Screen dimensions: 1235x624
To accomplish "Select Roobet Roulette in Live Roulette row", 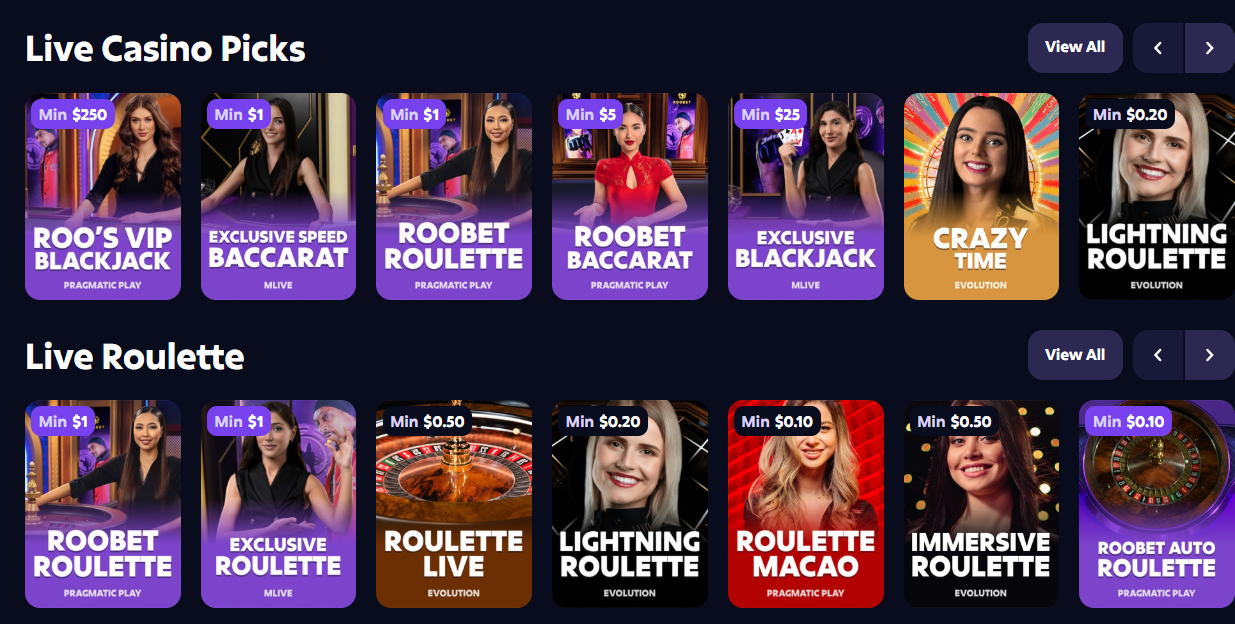I will coord(103,504).
